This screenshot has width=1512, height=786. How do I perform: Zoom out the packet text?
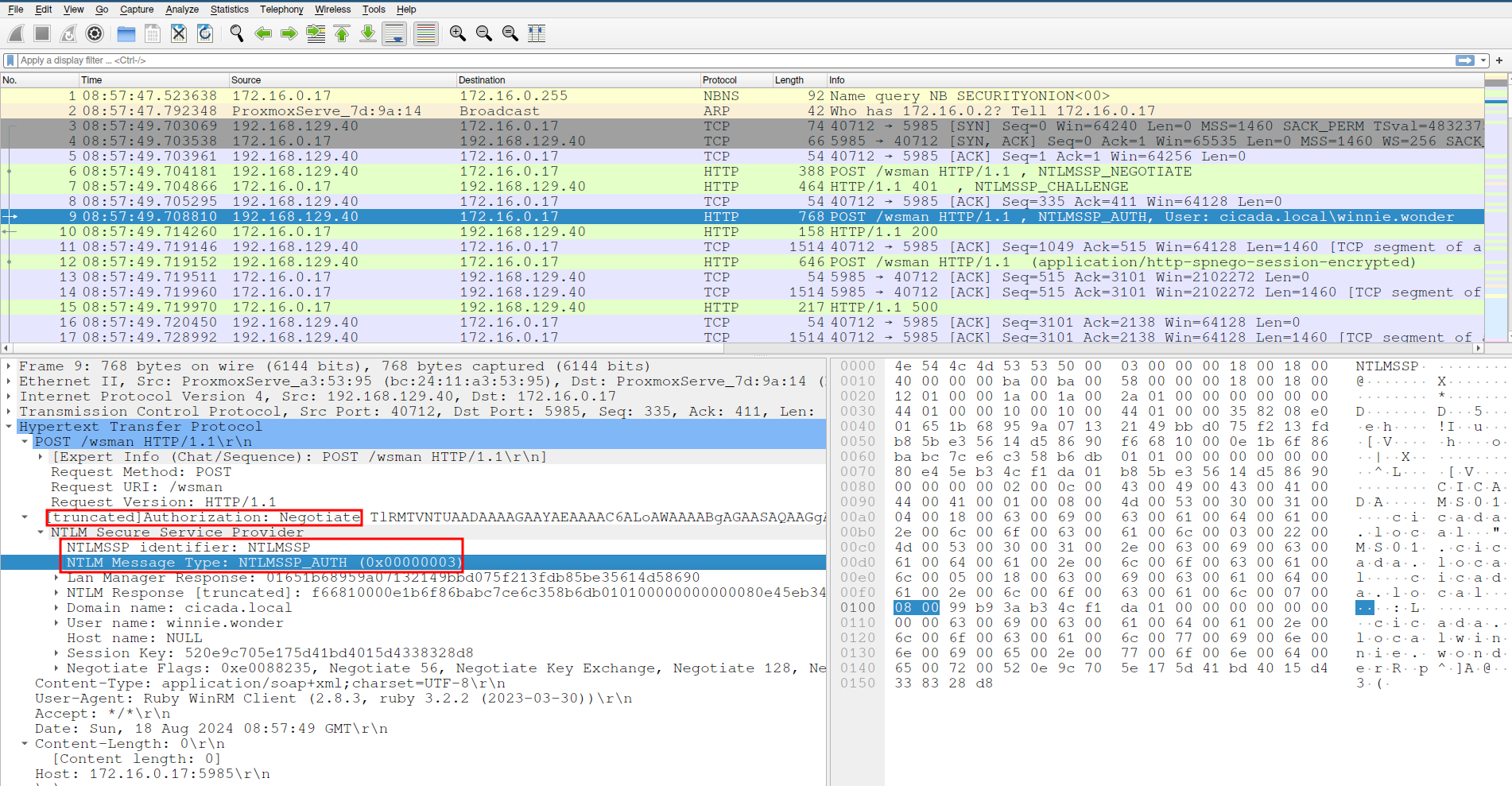[x=484, y=33]
